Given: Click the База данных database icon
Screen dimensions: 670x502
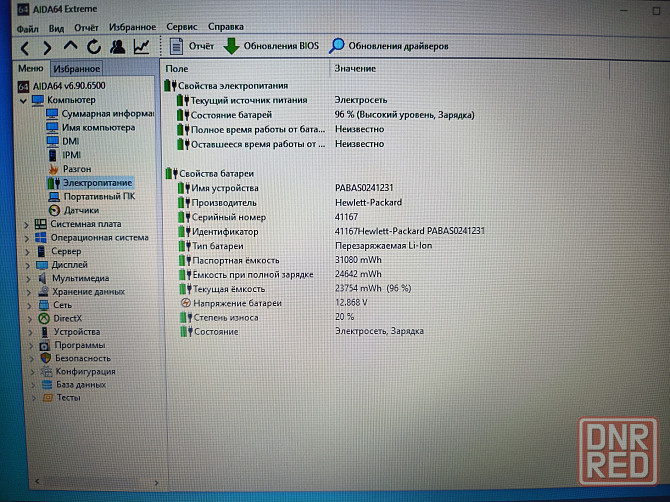Looking at the screenshot, I should point(47,385).
